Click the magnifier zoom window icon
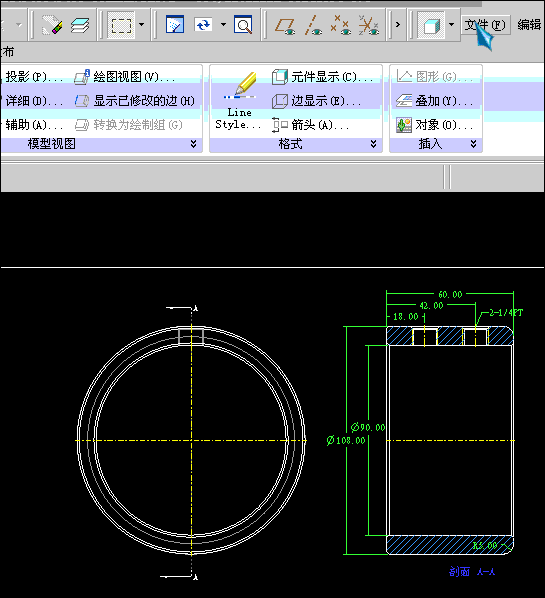 coord(243,25)
